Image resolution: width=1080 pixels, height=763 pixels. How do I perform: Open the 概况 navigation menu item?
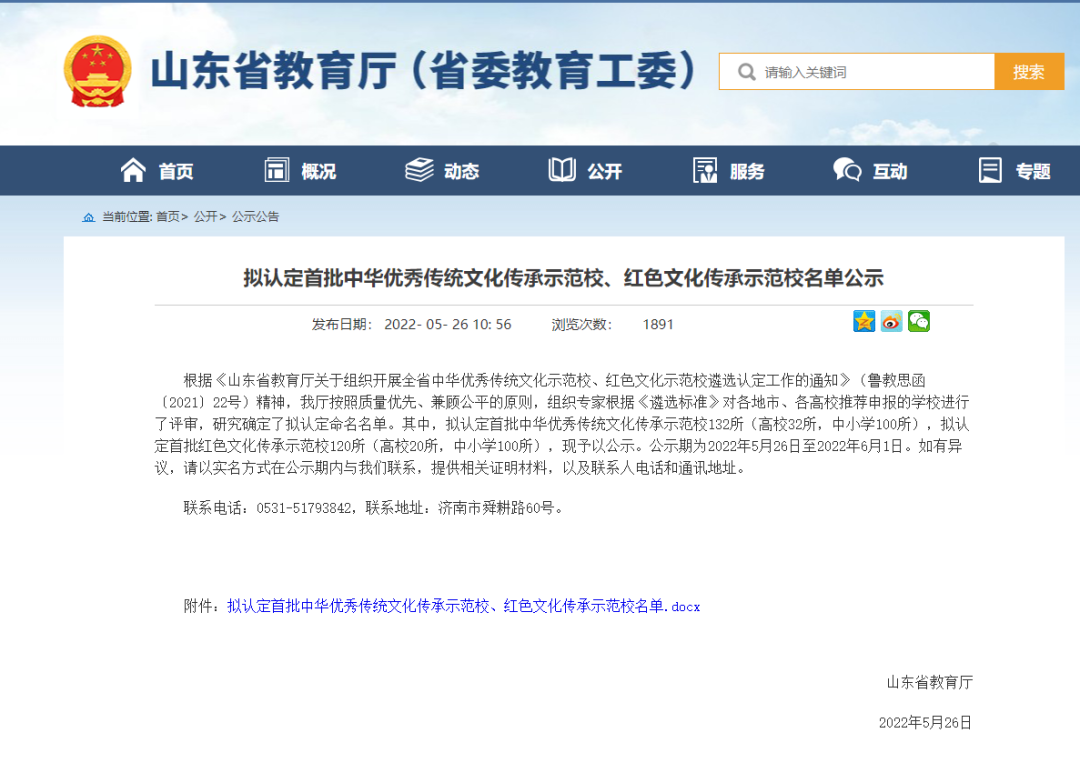pyautogui.click(x=318, y=172)
